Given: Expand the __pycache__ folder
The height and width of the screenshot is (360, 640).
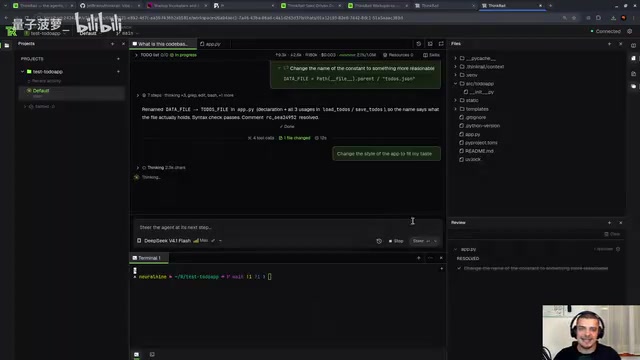Looking at the screenshot, I should tap(456, 58).
